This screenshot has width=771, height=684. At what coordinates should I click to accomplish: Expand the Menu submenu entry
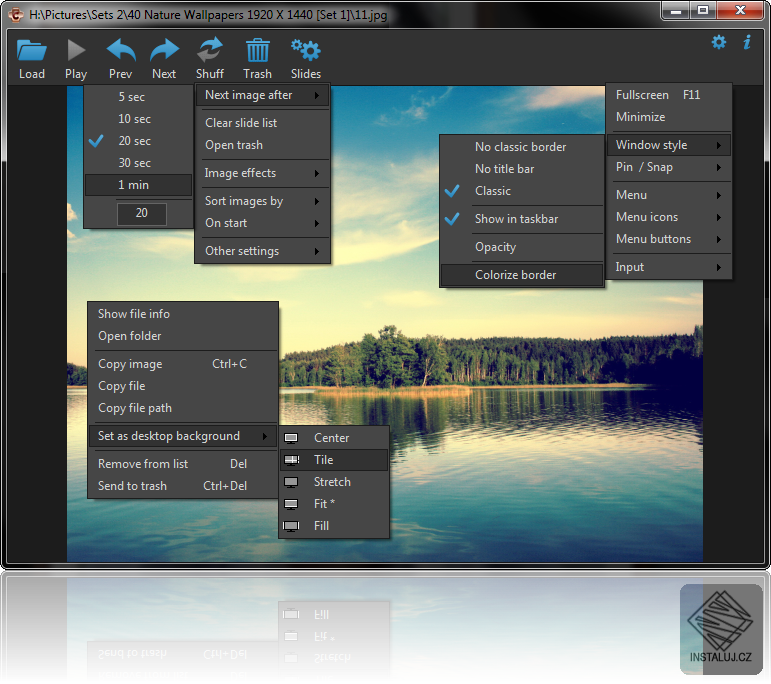[x=669, y=195]
